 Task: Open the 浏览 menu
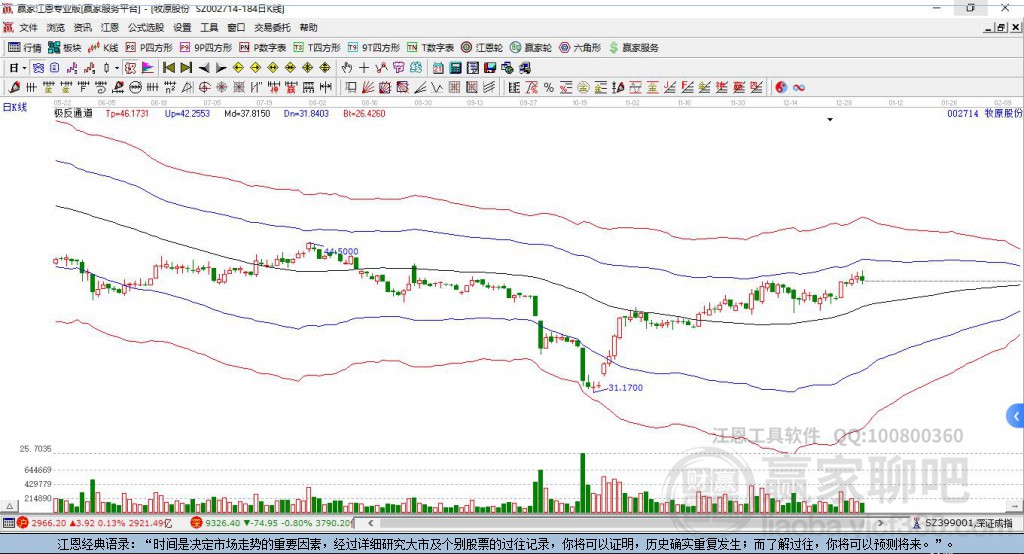(56, 27)
